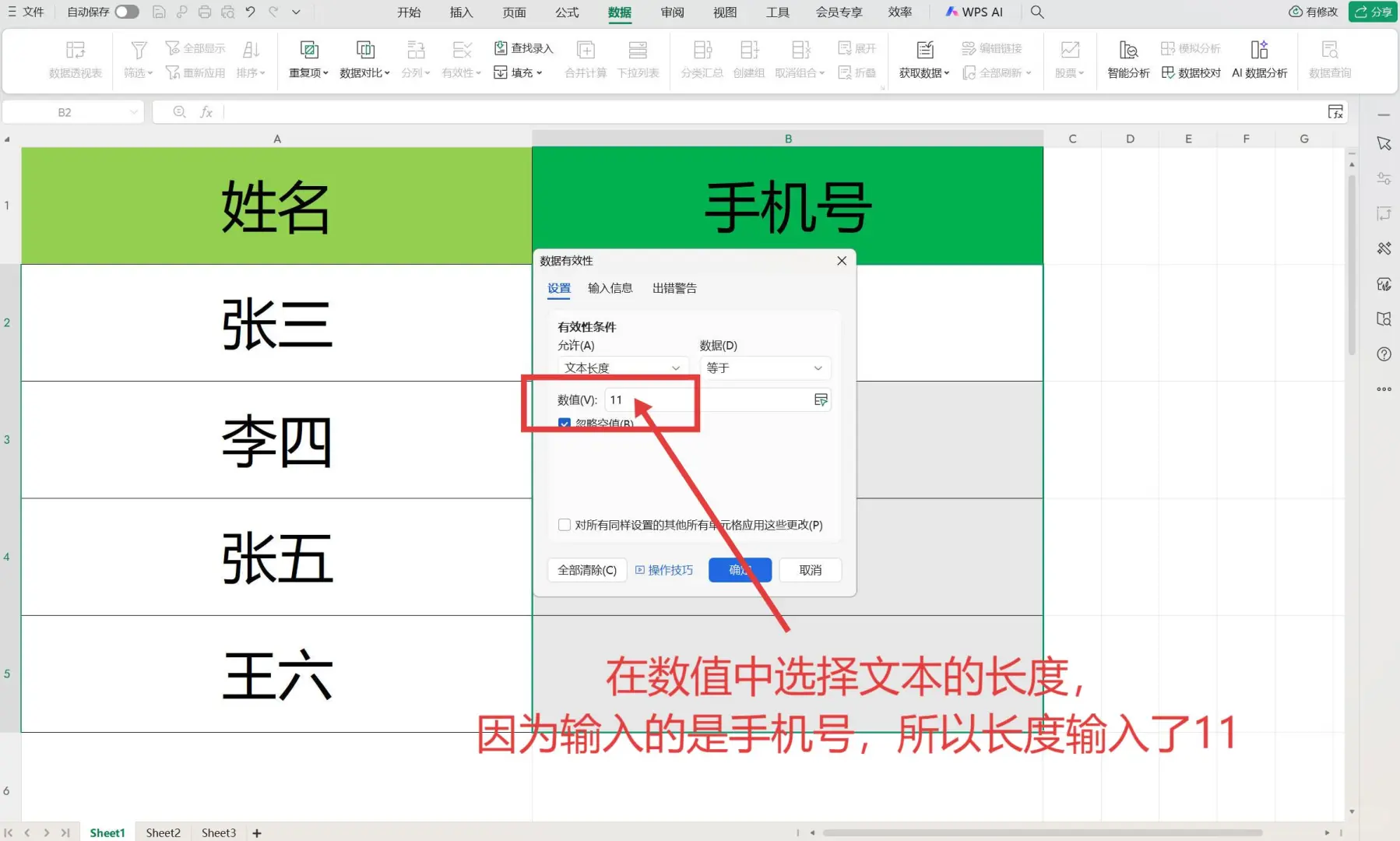Click the 有修改 status indicator
This screenshot has height=841, width=1400.
point(1314,12)
